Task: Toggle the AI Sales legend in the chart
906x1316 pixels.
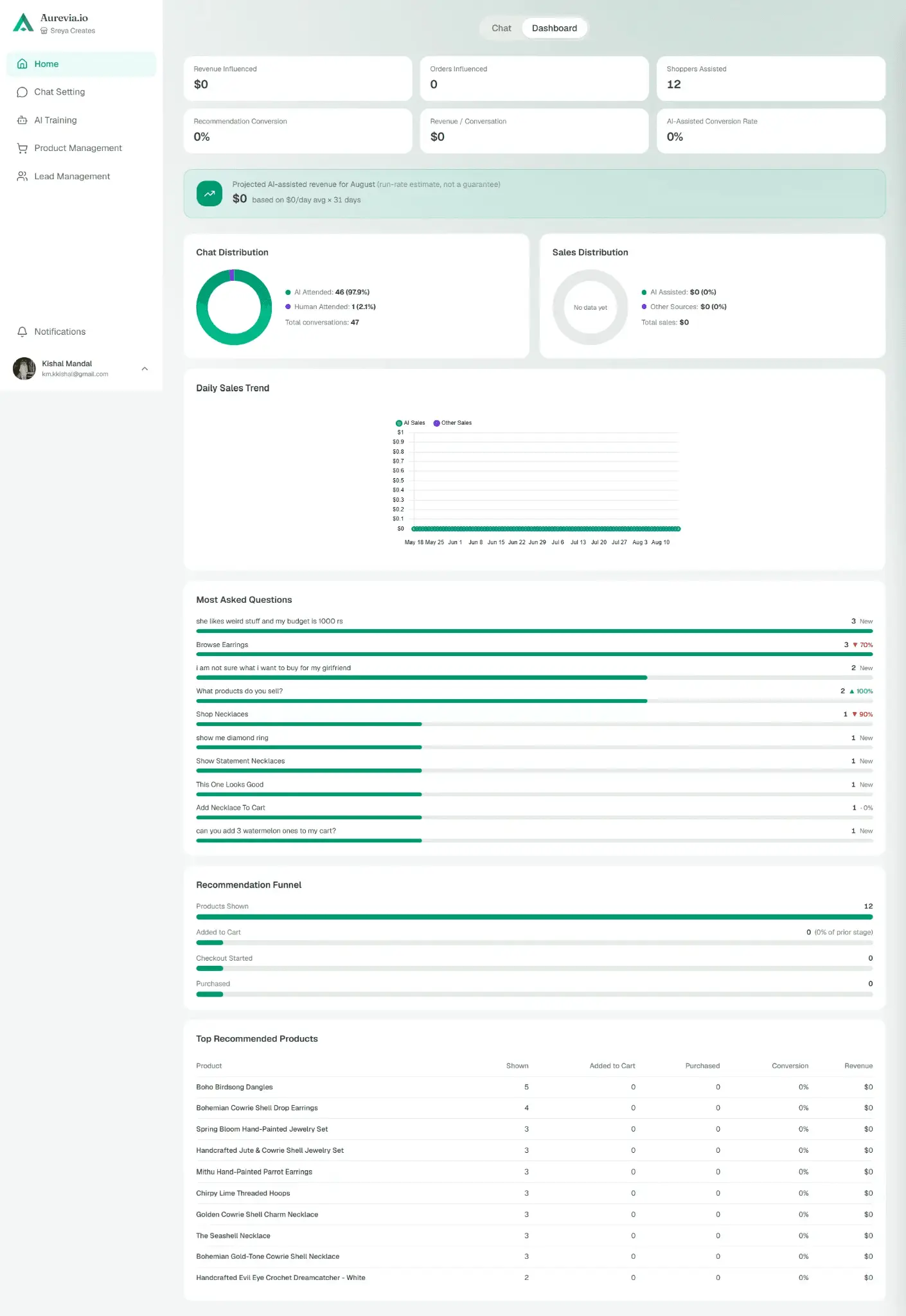Action: [411, 423]
